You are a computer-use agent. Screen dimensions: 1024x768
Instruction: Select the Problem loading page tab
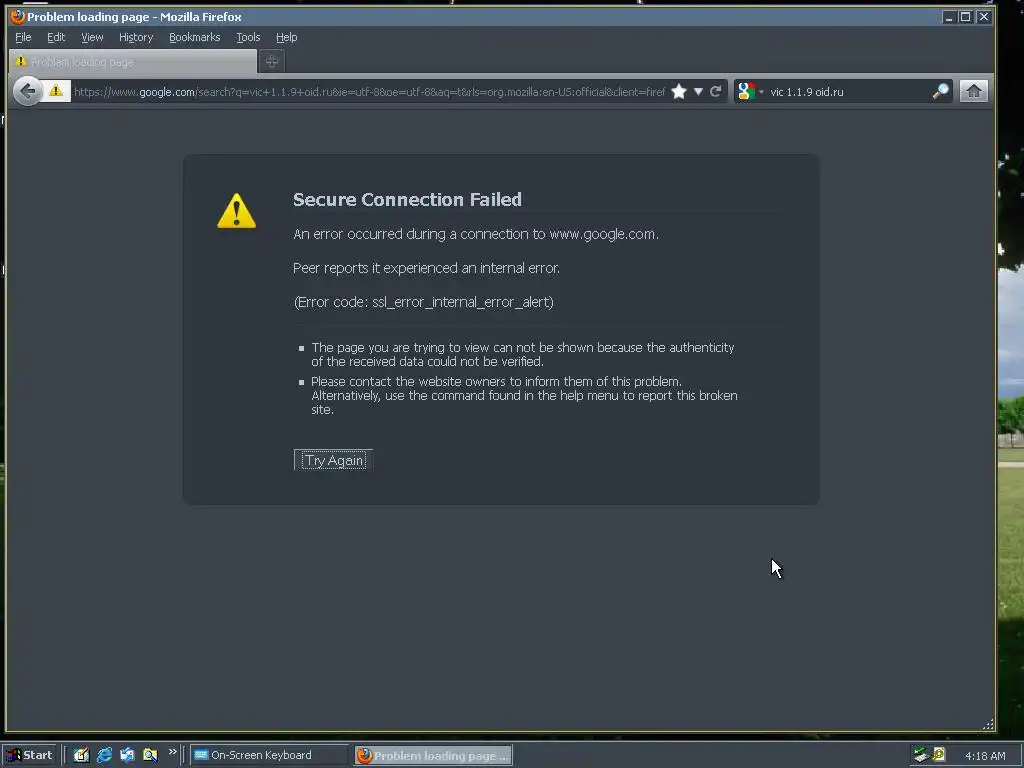(x=133, y=62)
